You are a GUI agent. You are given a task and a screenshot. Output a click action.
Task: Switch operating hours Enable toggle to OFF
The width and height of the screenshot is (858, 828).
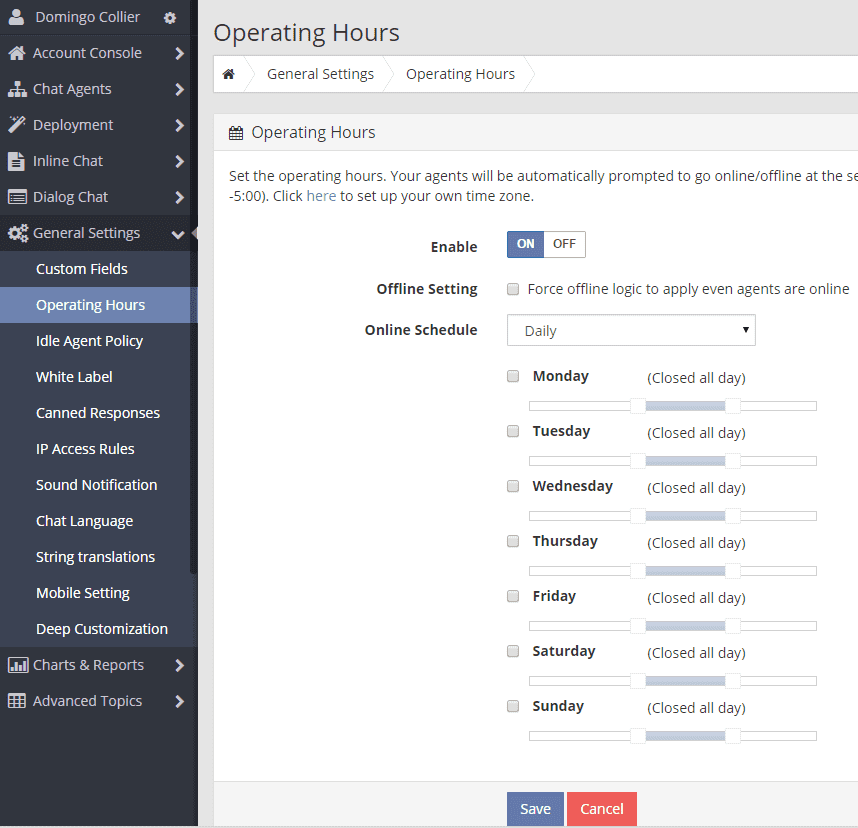[564, 244]
